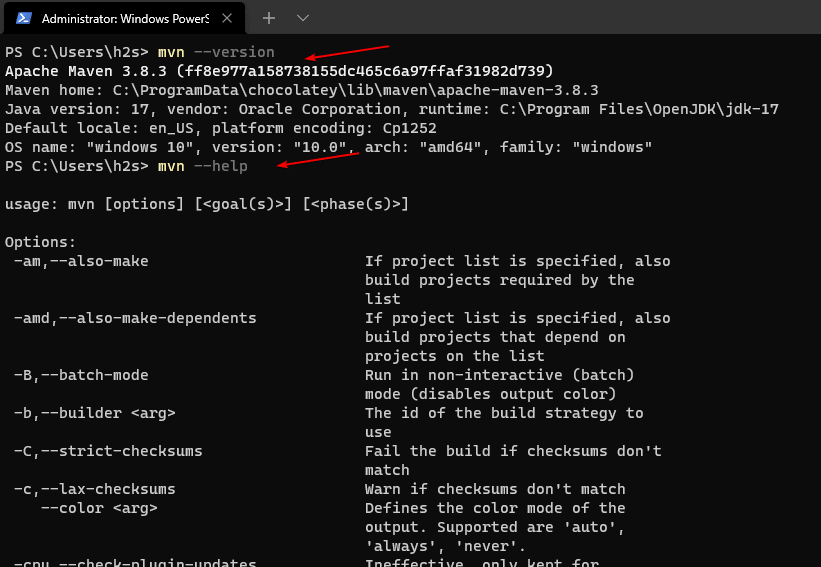
Task: Click 'build projects that depend on' text
Action: 495,337
